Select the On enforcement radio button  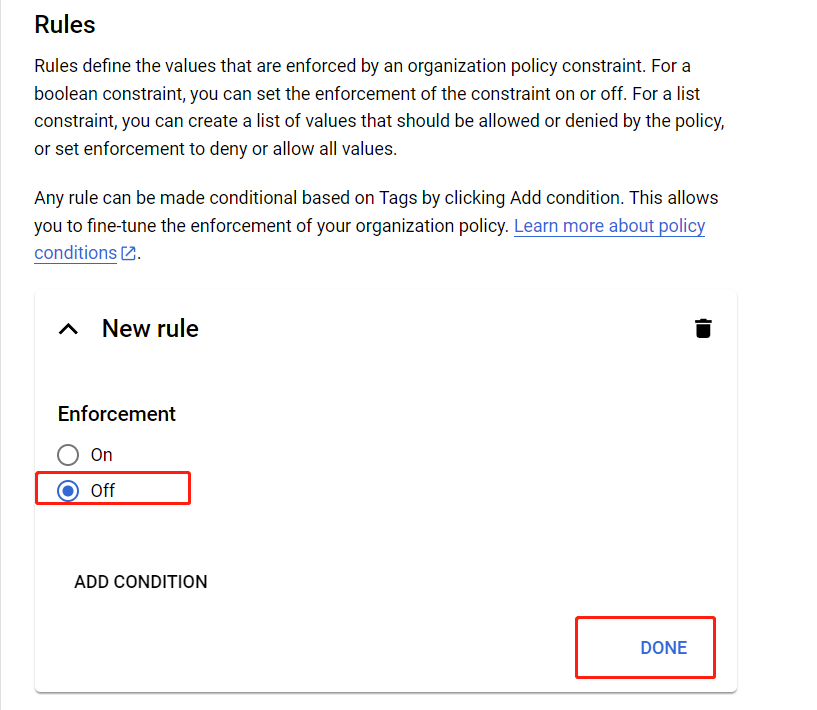coord(67,455)
